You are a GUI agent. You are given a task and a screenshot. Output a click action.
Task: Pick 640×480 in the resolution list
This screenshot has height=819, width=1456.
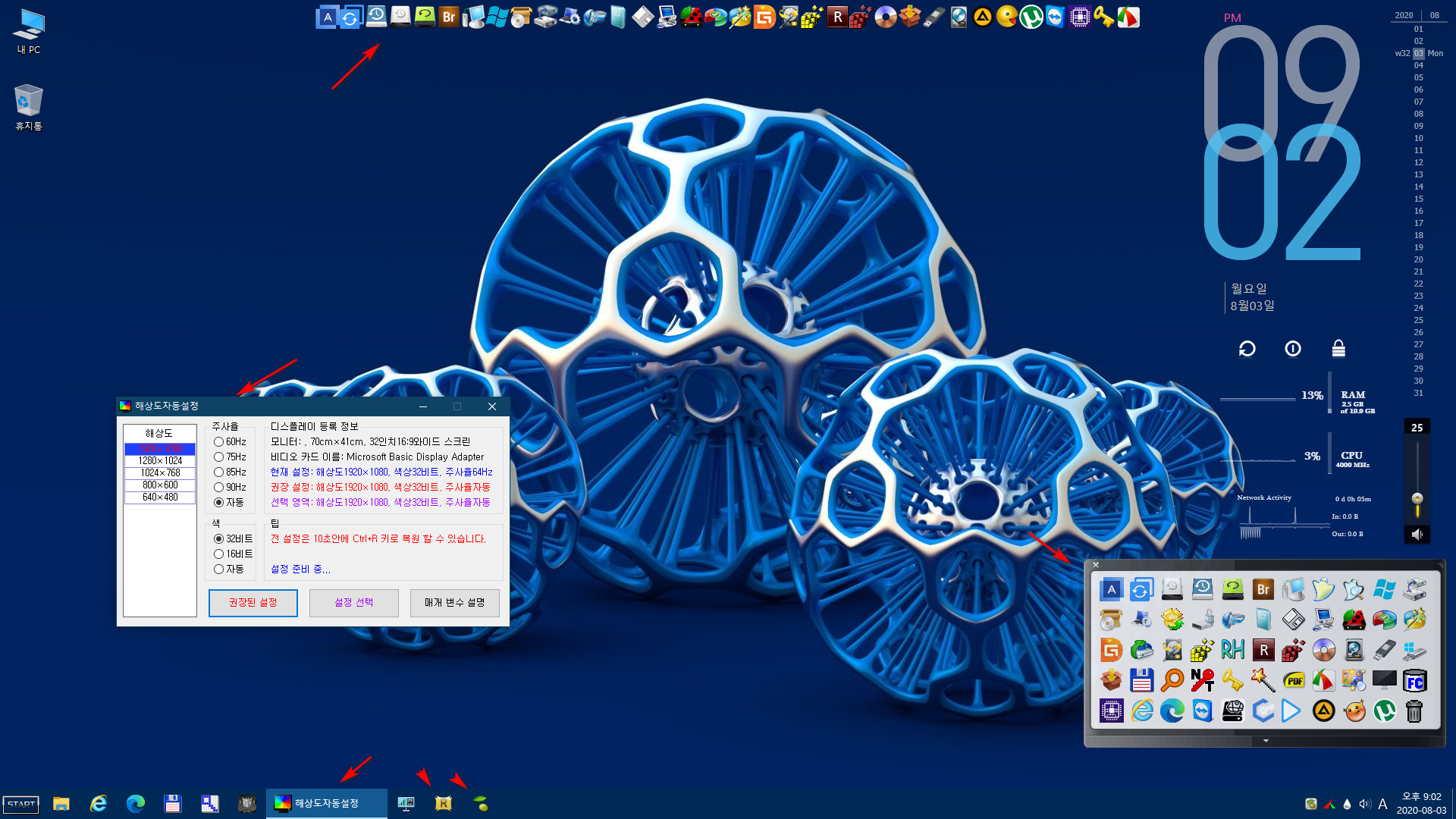[160, 497]
